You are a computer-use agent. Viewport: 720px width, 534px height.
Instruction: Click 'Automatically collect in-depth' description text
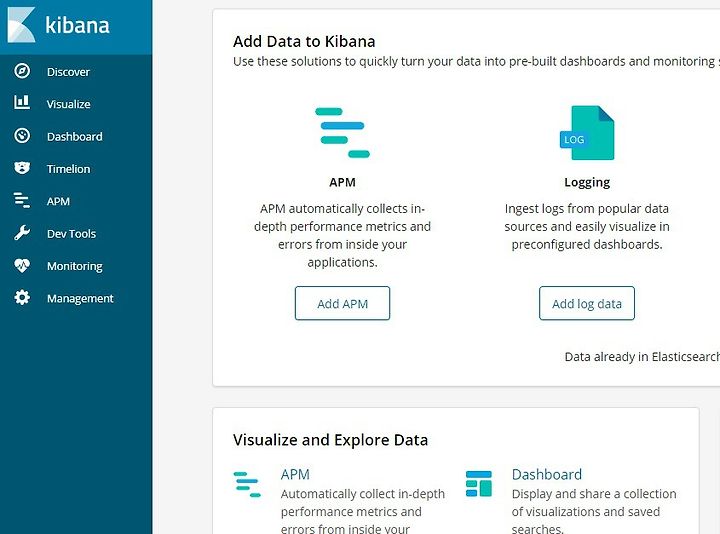pos(363,512)
